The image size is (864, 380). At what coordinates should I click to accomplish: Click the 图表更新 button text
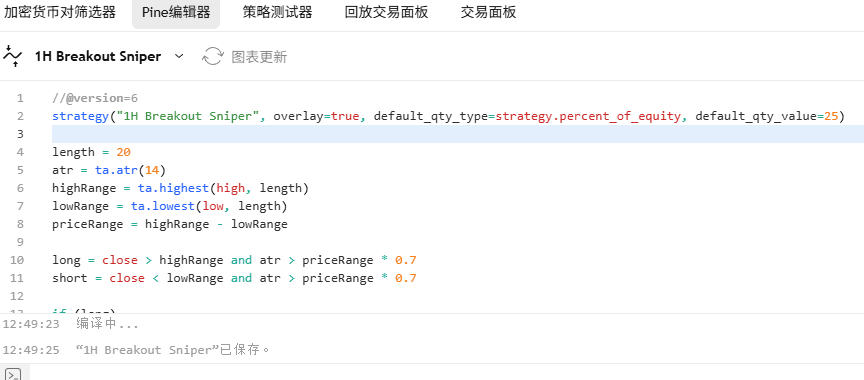coord(259,57)
